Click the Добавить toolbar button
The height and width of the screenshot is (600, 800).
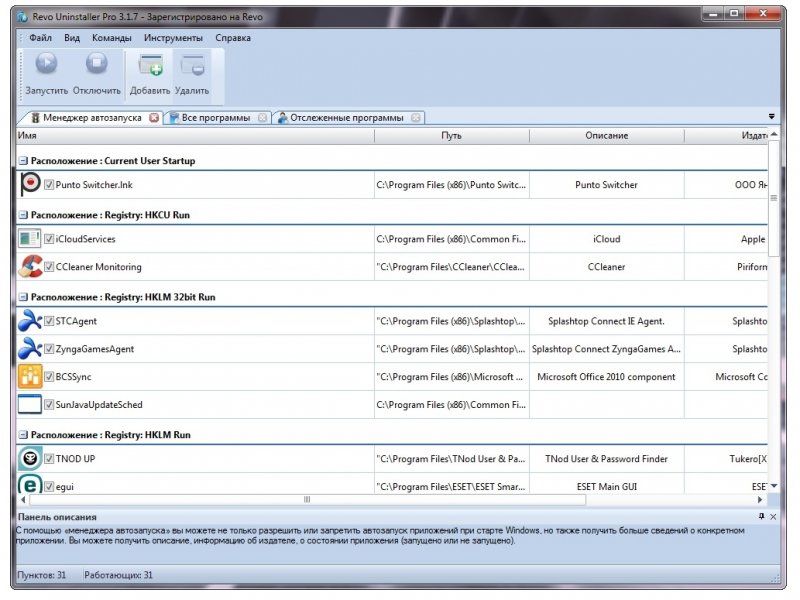coord(150,74)
